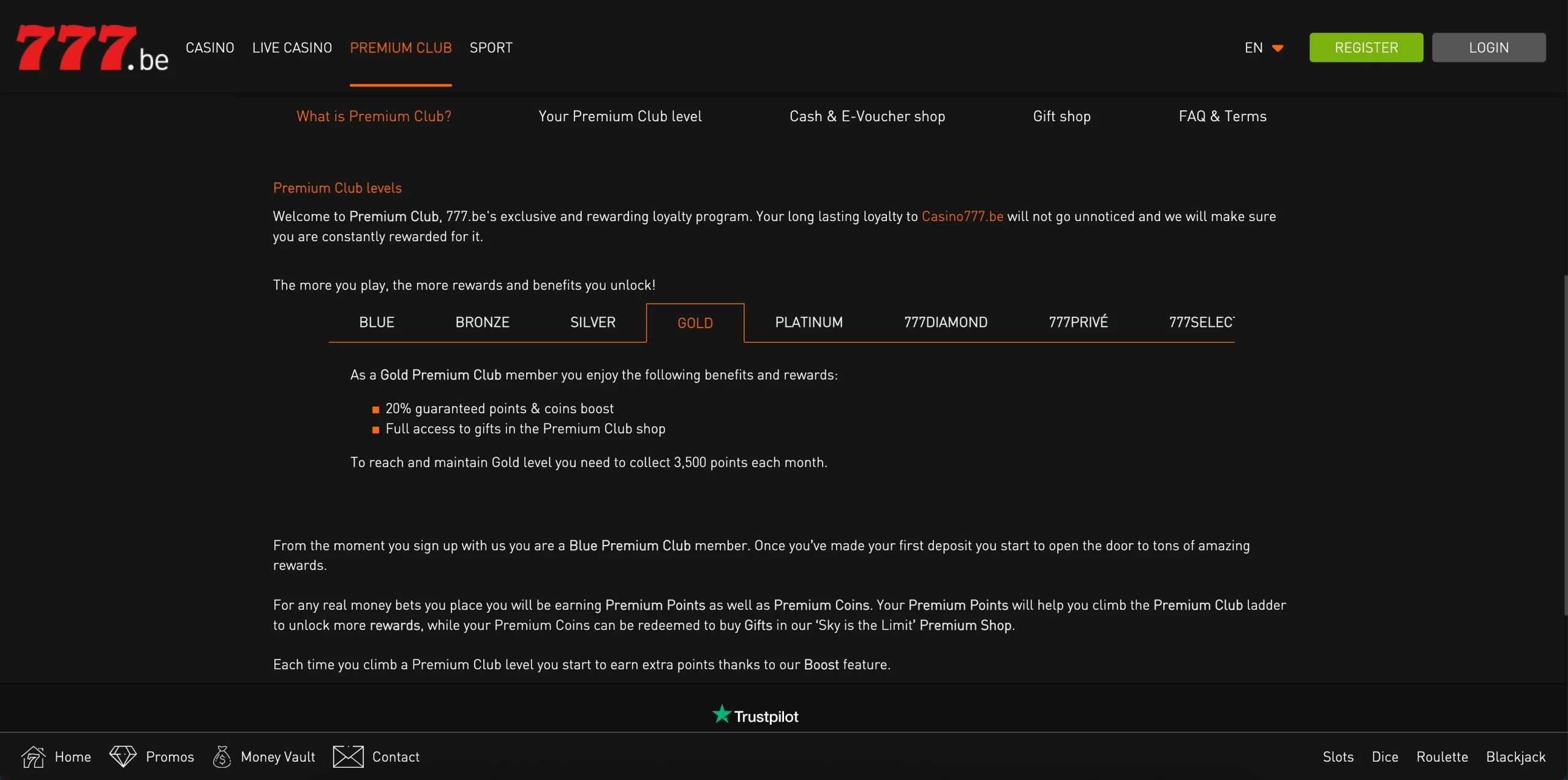The image size is (1568, 780).
Task: Open the Home house icon
Action: click(33, 757)
